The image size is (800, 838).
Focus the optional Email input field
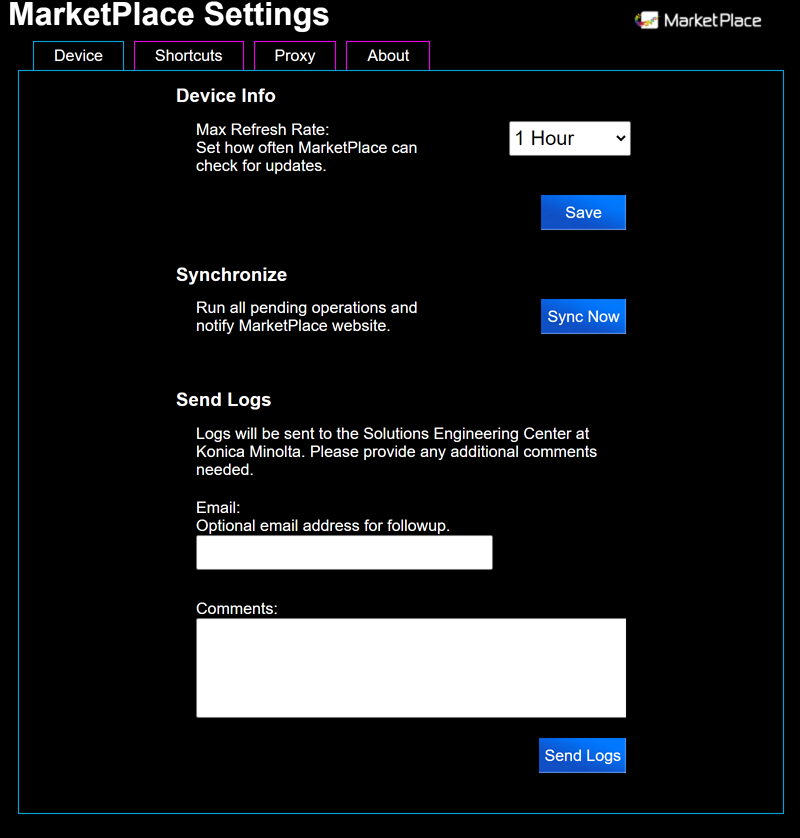[x=344, y=553]
